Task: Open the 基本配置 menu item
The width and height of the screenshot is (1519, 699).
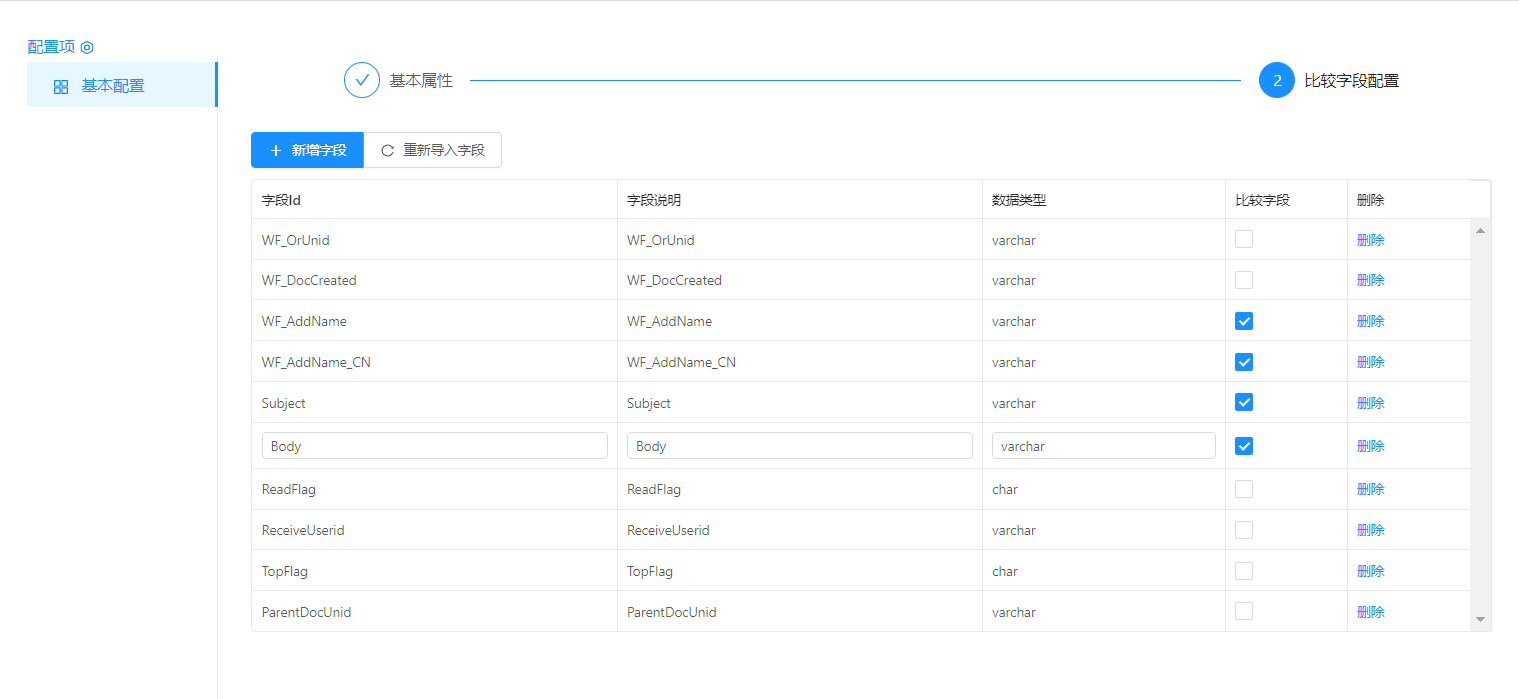Action: (x=112, y=86)
